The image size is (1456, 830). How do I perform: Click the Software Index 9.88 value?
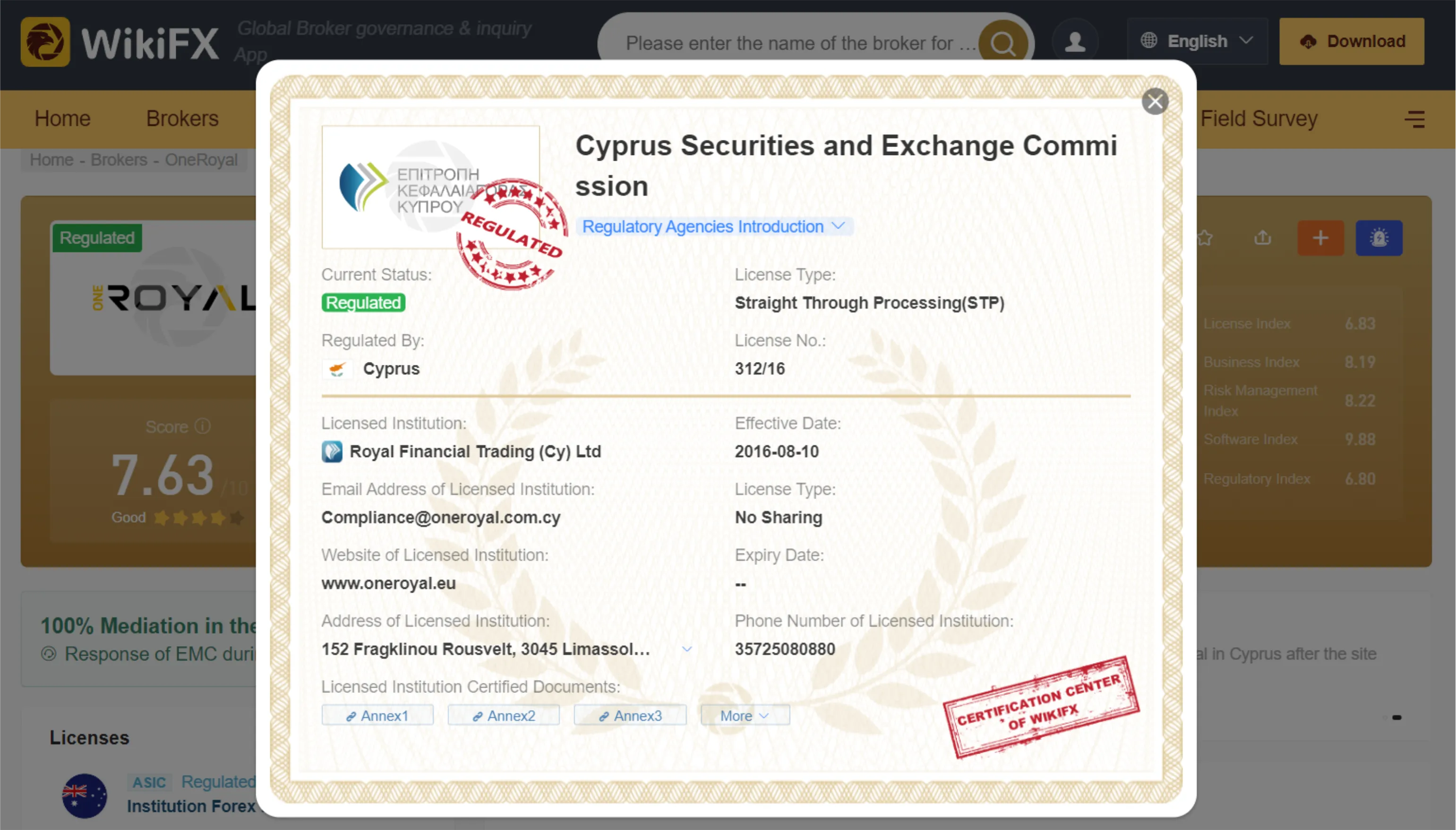pos(1360,440)
